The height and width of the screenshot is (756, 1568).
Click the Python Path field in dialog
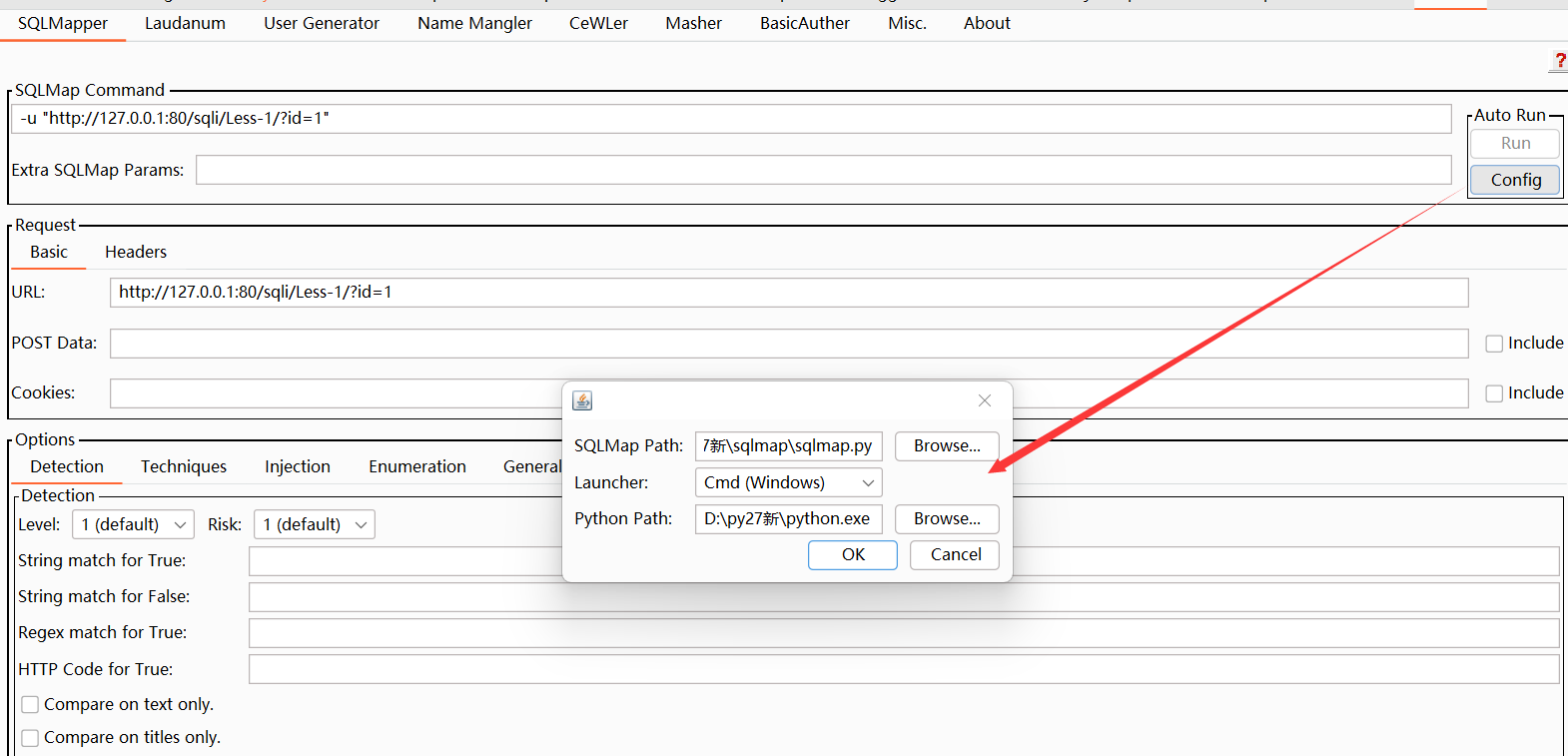(x=789, y=518)
